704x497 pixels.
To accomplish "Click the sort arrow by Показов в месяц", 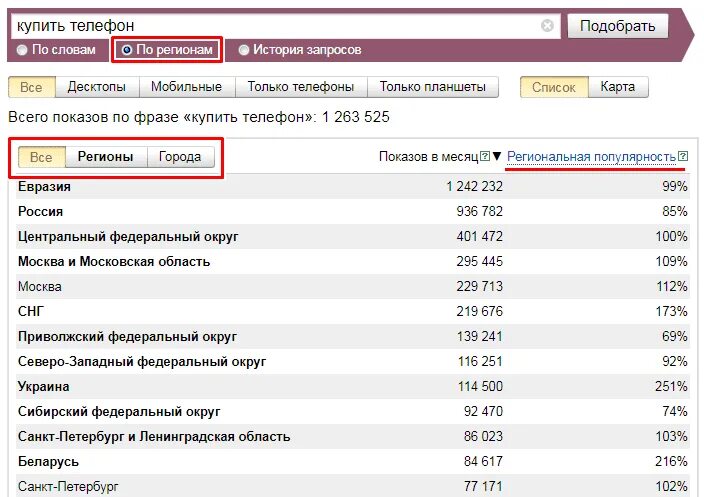I will [497, 156].
